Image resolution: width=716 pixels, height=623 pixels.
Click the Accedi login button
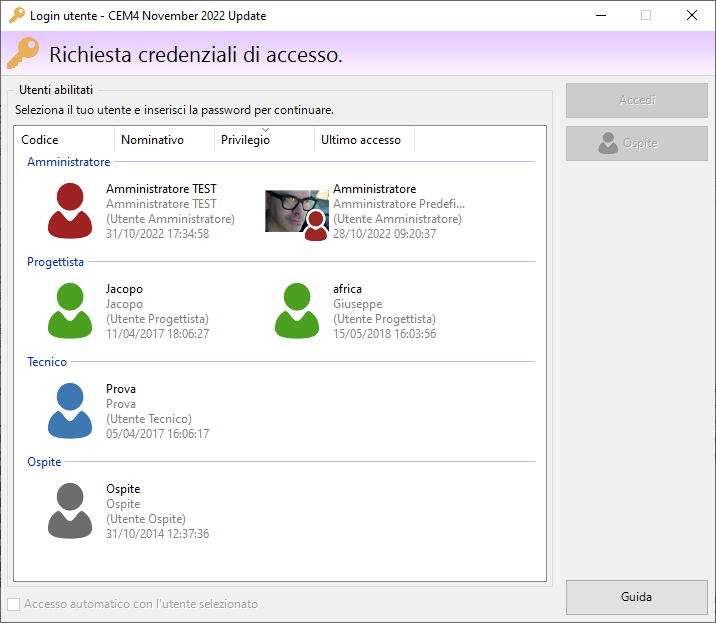pyautogui.click(x=637, y=100)
